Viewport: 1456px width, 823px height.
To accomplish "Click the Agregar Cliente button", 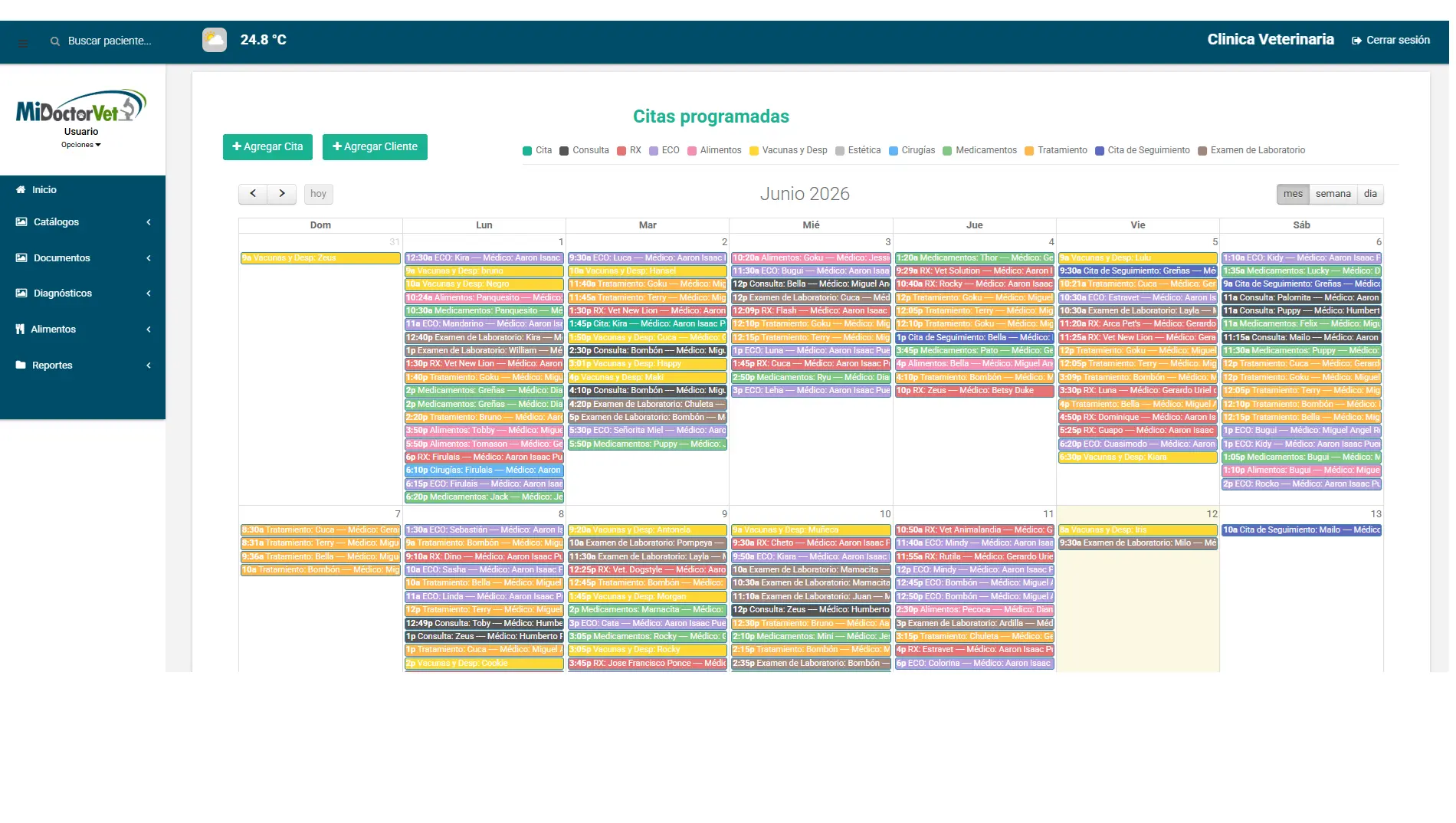I will point(375,146).
